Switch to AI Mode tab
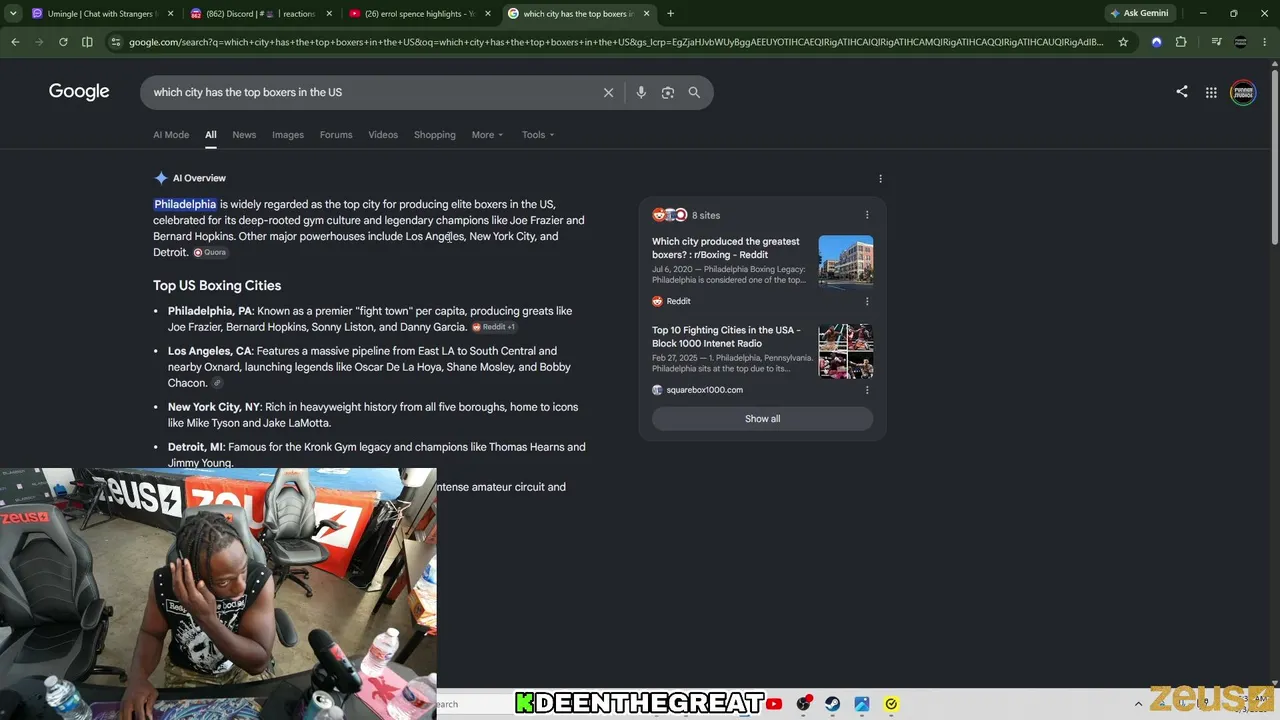This screenshot has width=1280, height=720. pyautogui.click(x=171, y=135)
